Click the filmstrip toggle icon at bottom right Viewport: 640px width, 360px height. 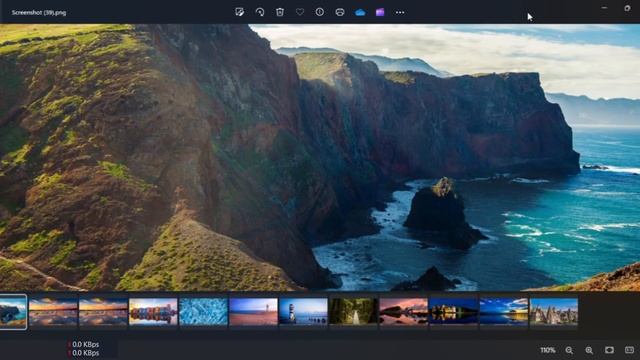[x=629, y=350]
